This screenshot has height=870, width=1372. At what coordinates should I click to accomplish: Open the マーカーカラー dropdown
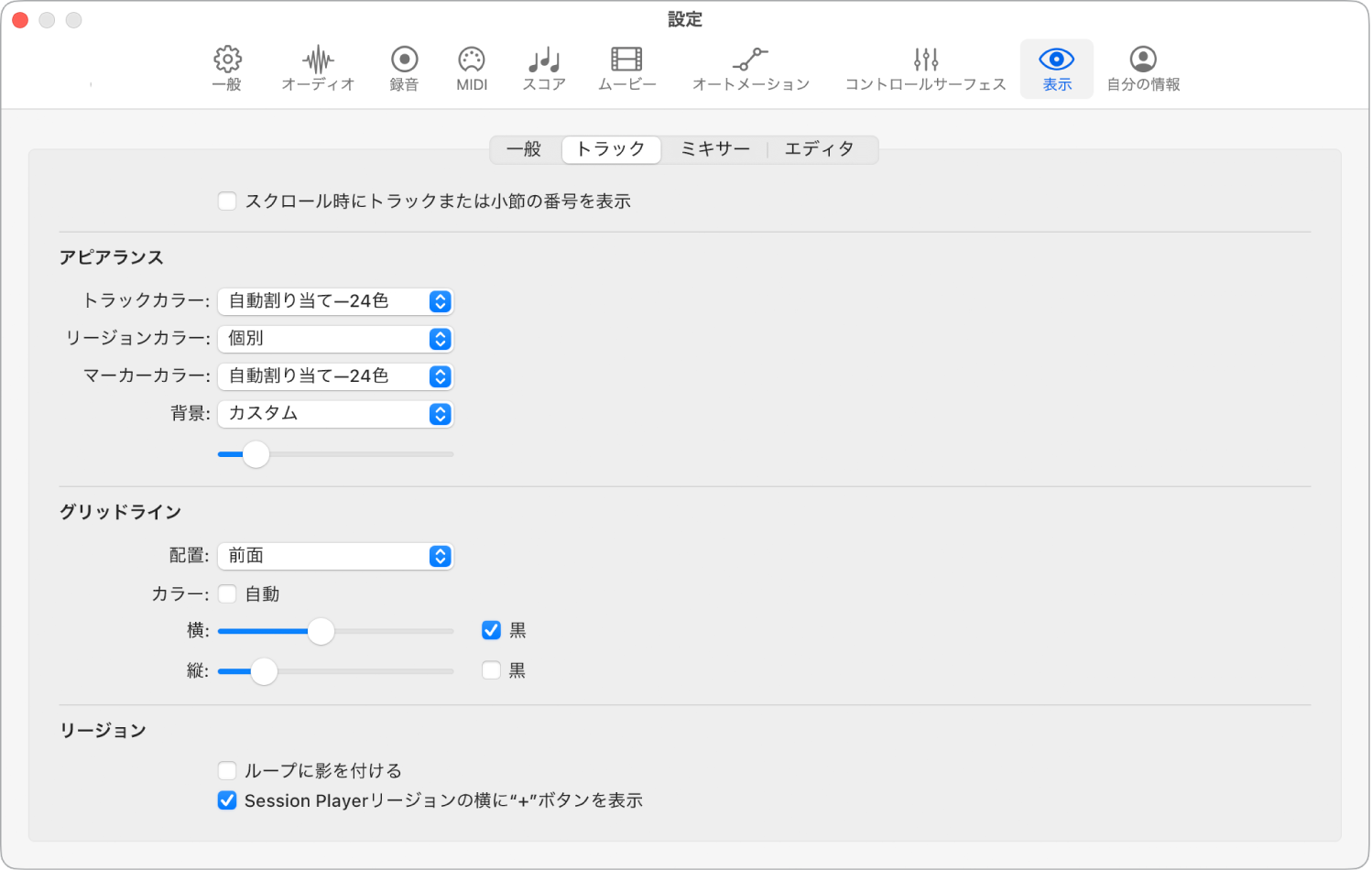pos(335,376)
